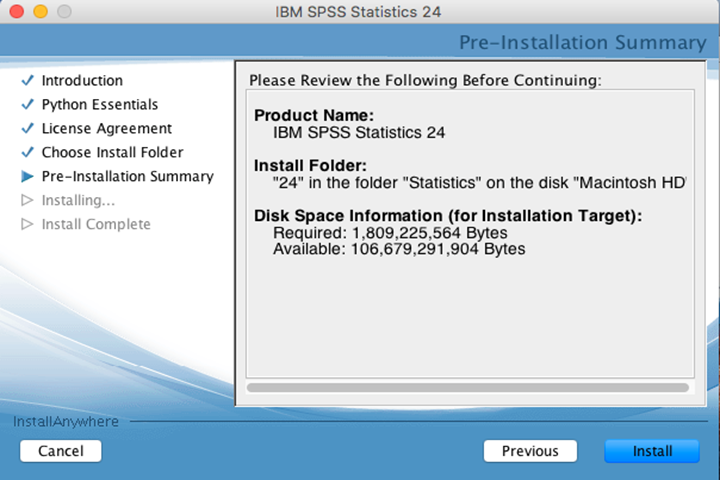Image resolution: width=720 pixels, height=480 pixels.
Task: Click the Python Essentials checkmark icon
Action: point(28,104)
